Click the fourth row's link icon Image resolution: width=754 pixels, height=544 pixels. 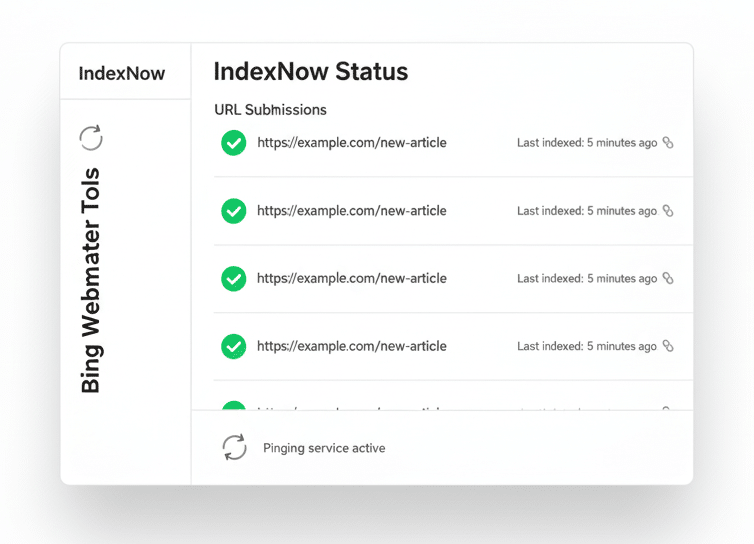tap(668, 346)
